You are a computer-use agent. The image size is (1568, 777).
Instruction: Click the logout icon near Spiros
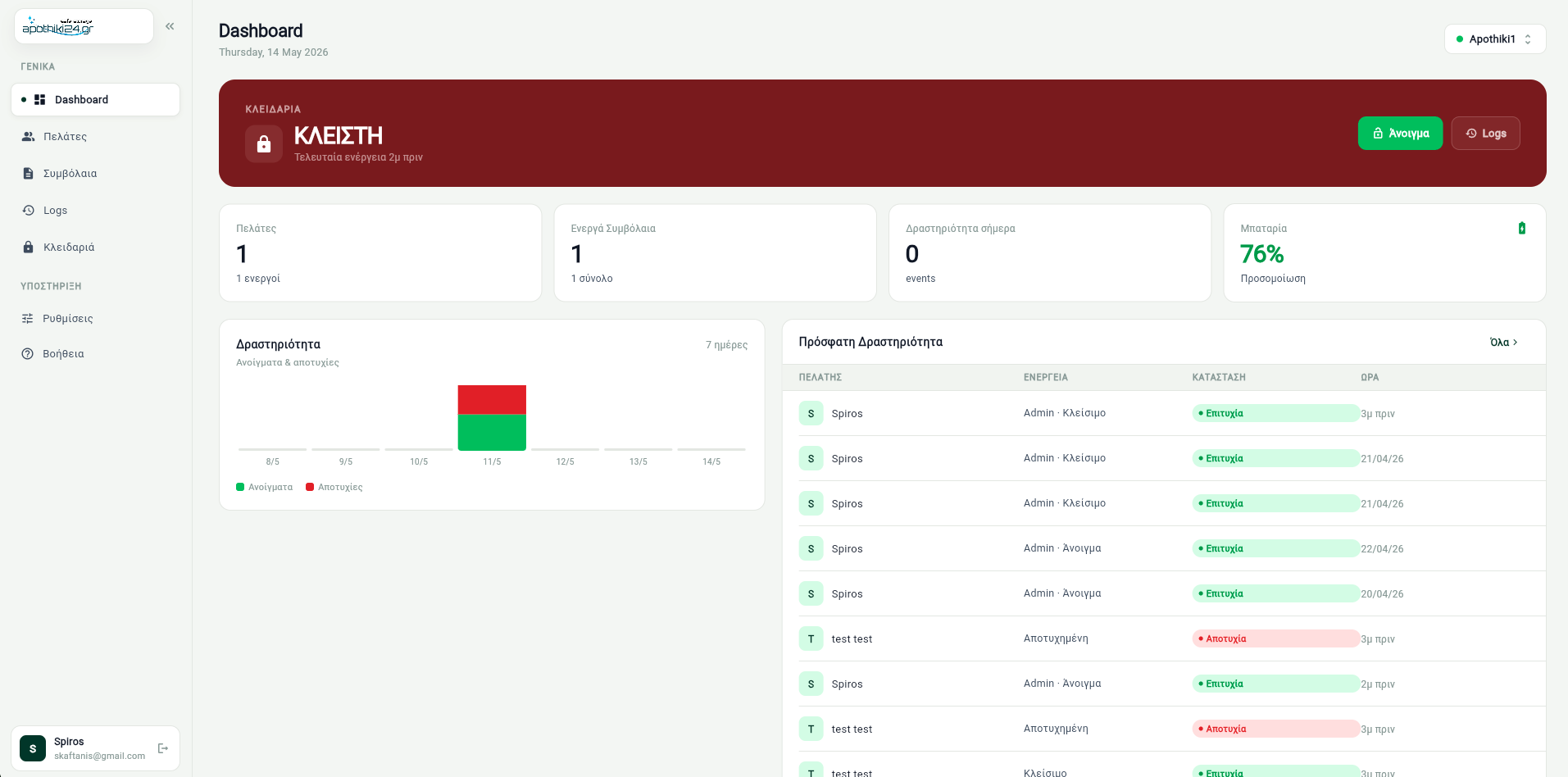162,748
